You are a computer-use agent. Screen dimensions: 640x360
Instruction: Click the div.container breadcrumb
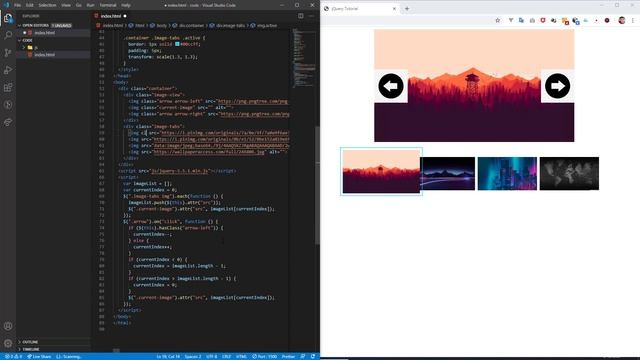point(188,25)
